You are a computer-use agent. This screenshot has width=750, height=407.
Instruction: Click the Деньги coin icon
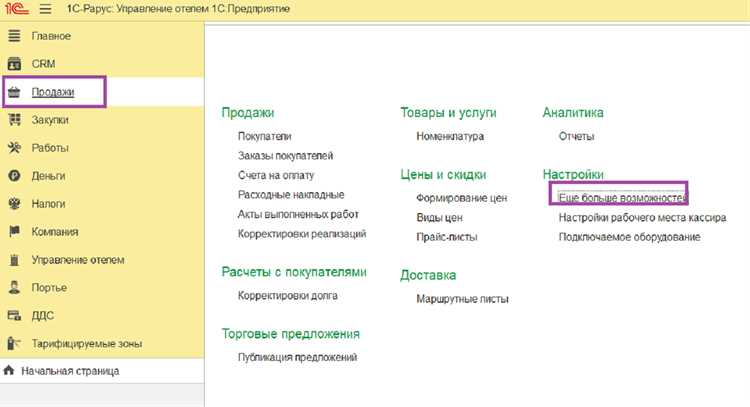14,176
